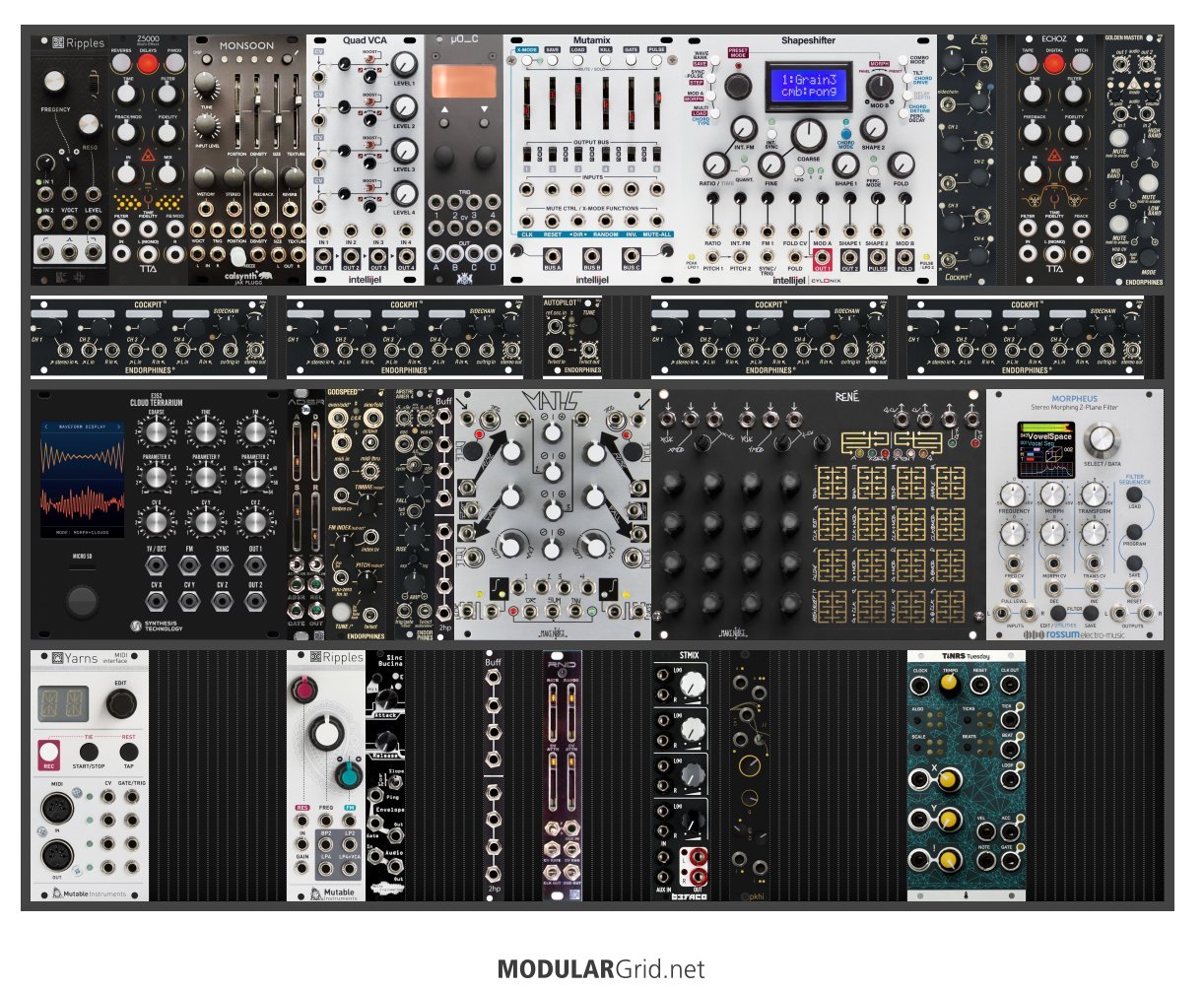Click the Morpheus FREQUENCY knob
This screenshot has height=990, width=1204.
[1013, 494]
